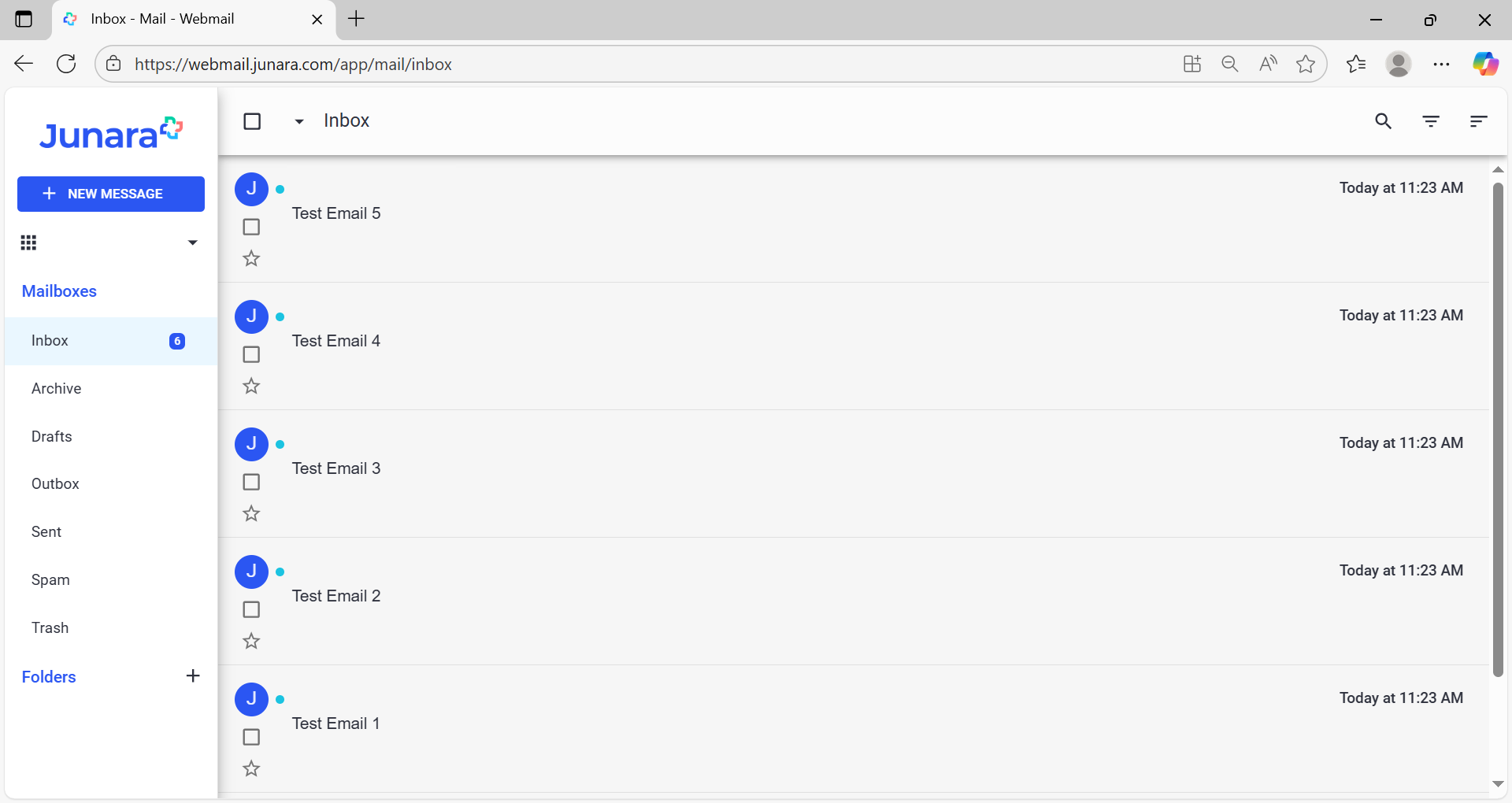Click the sender avatar on Test Email 1
1512x803 pixels.
[x=252, y=699]
